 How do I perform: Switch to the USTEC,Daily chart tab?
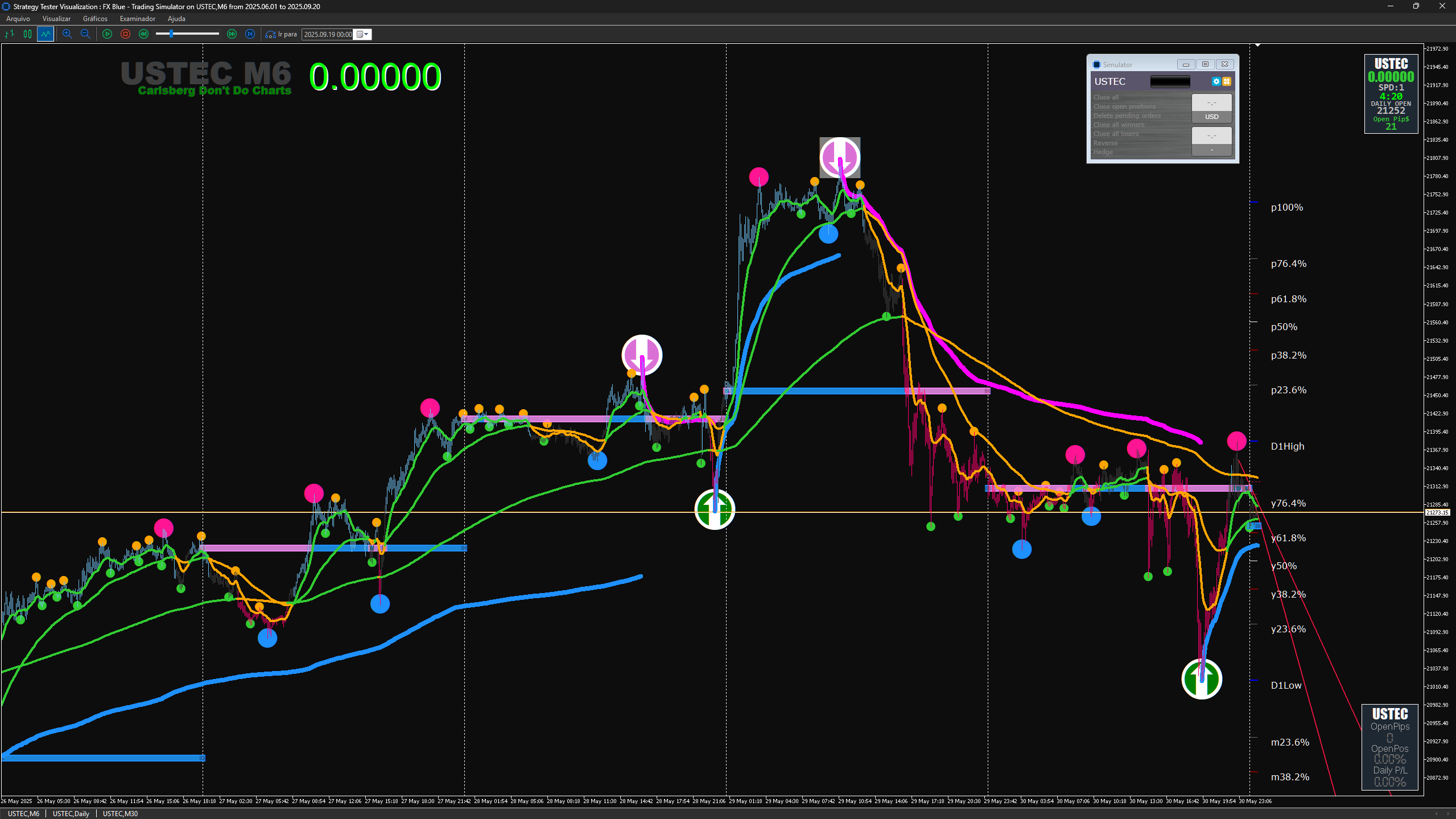[71, 813]
